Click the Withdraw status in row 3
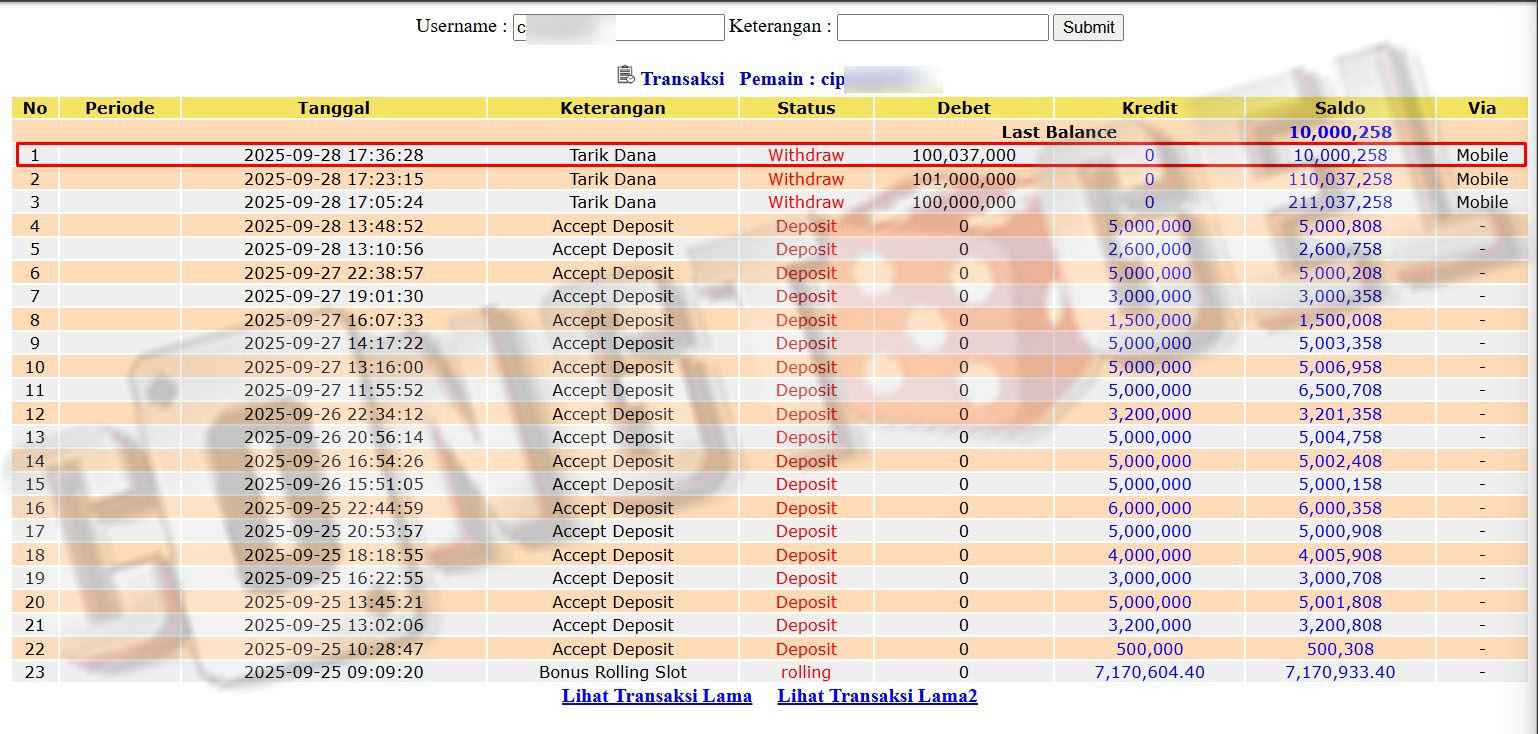Screen dimensions: 1538x734 click(805, 202)
